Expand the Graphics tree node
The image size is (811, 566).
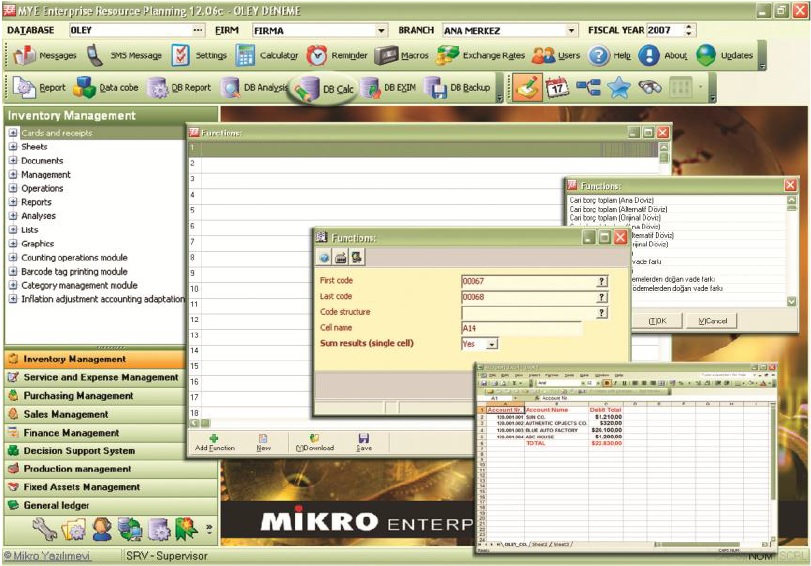pos(13,244)
